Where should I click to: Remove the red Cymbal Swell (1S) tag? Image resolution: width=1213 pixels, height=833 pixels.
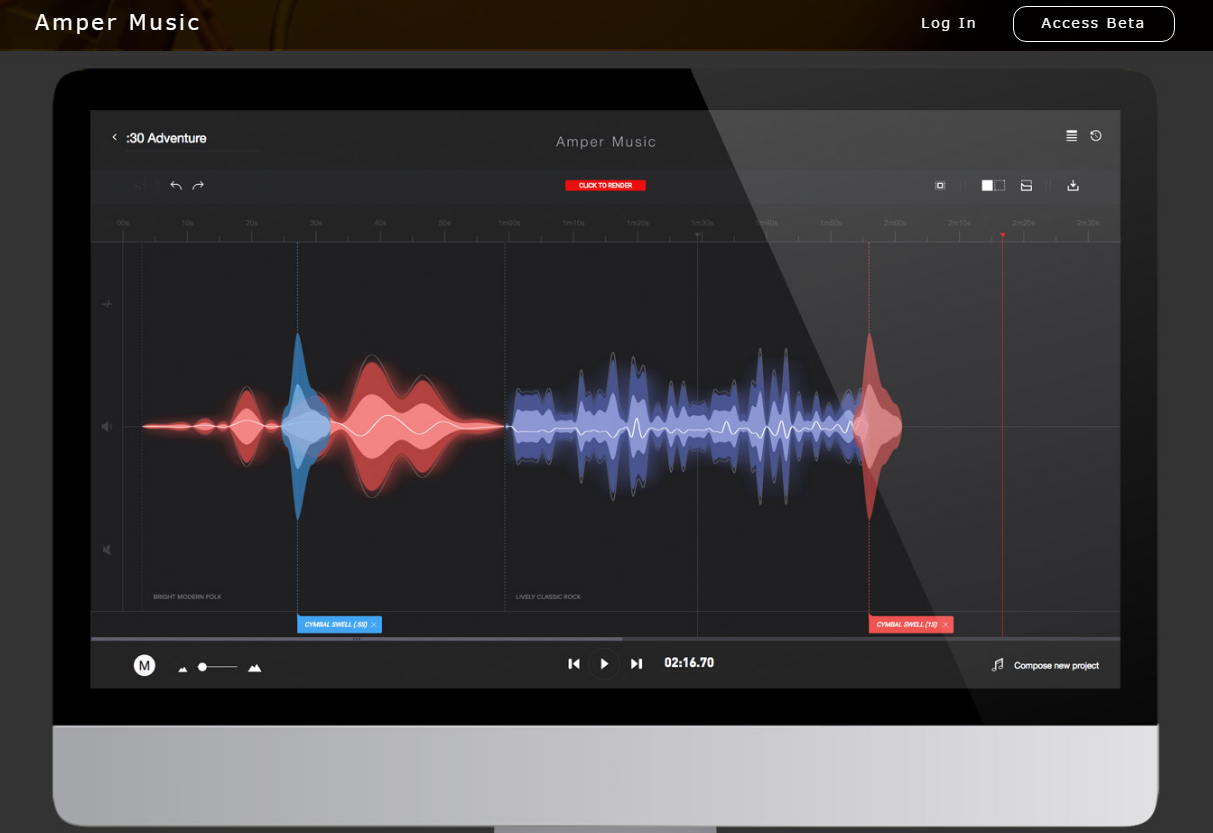(945, 625)
